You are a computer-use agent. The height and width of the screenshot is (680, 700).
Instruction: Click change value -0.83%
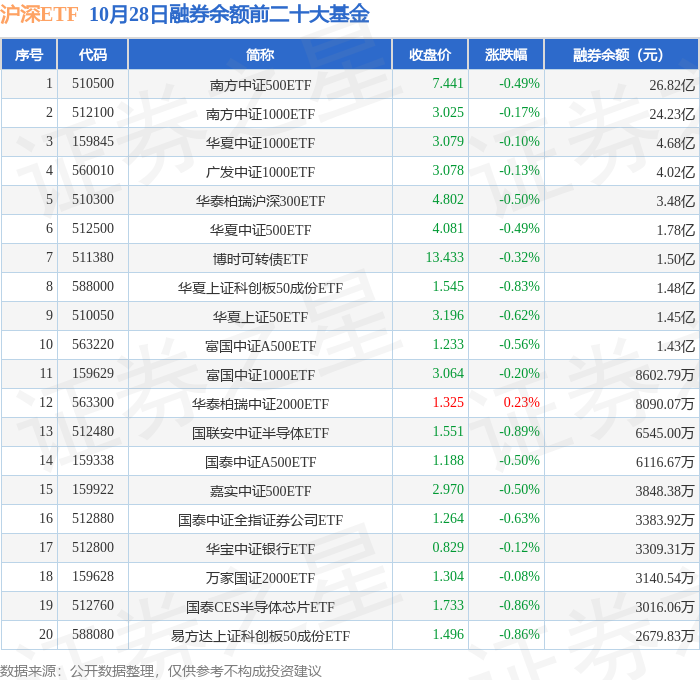(x=519, y=287)
